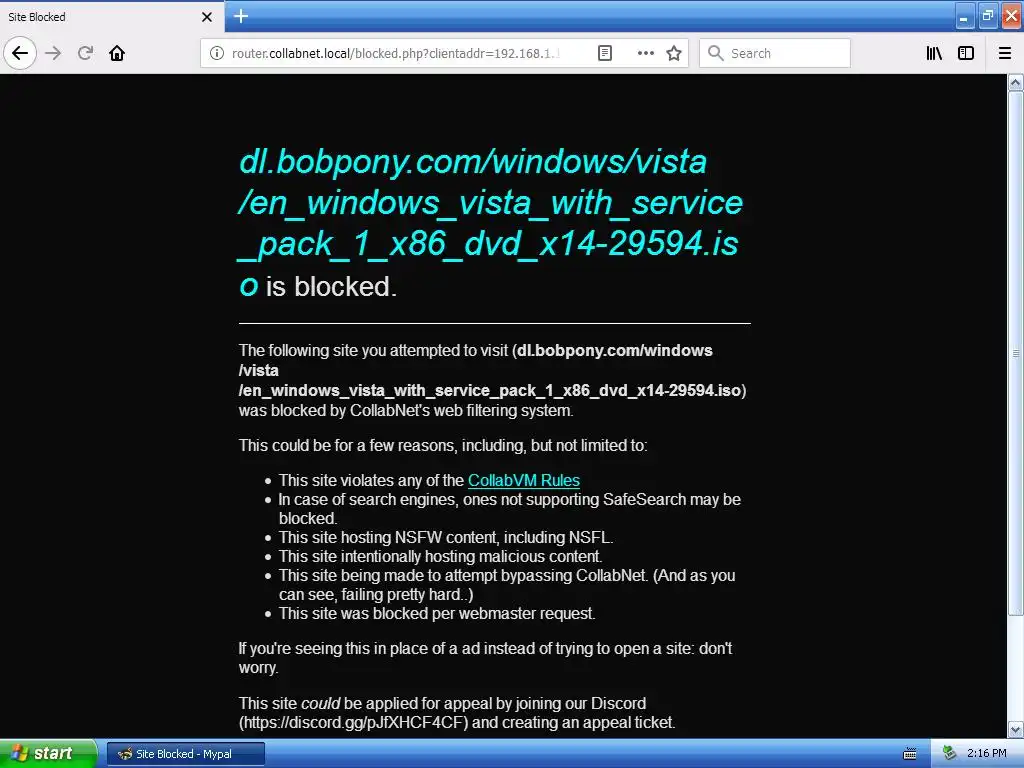Open page actions three-dot menu
The image size is (1024, 768).
click(645, 53)
